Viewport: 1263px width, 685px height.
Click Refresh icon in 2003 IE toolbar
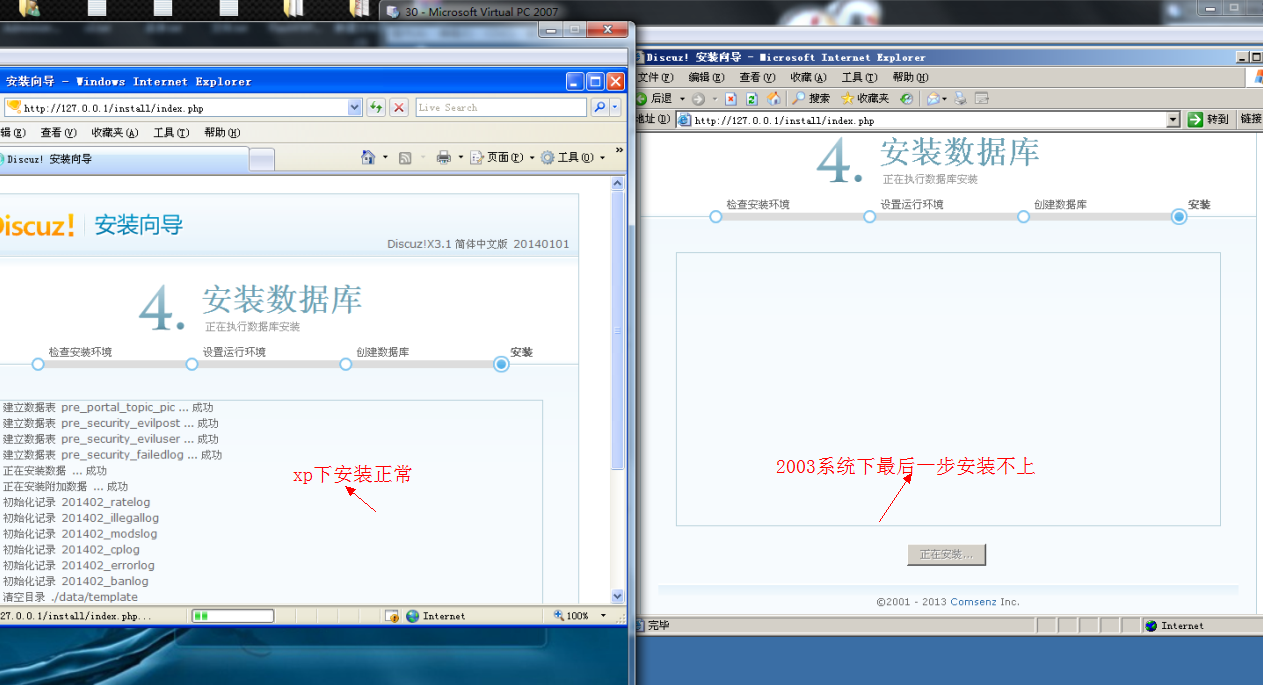pyautogui.click(x=752, y=99)
